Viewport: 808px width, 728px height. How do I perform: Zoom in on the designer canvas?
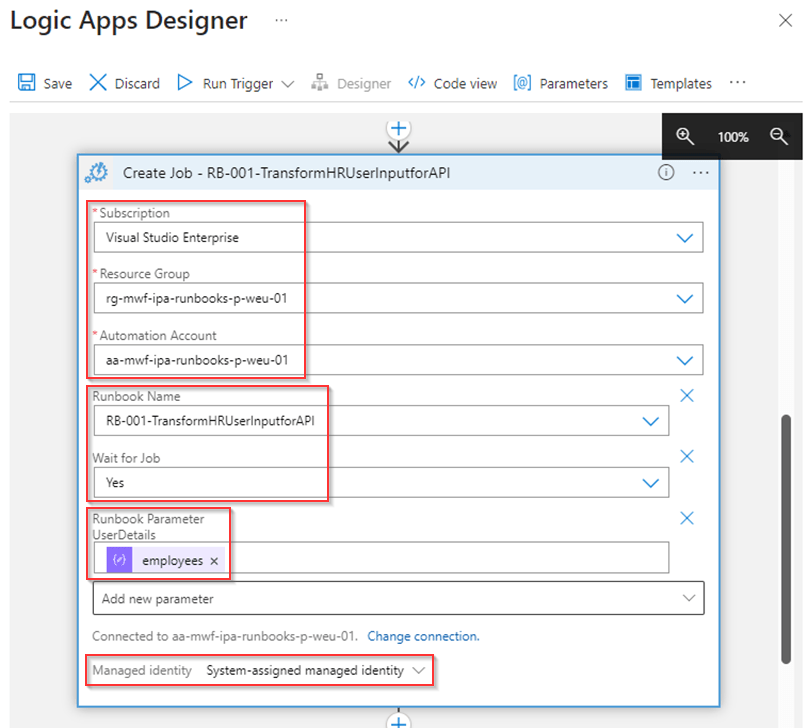[685, 136]
